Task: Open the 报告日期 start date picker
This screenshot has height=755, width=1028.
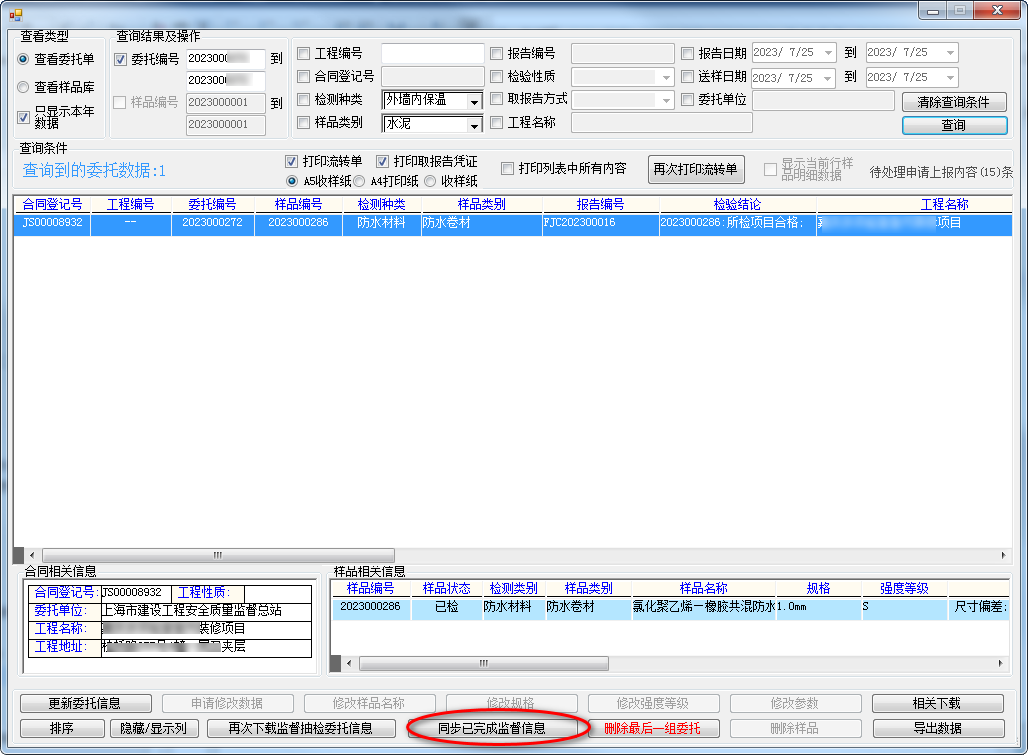Action: [x=828, y=53]
